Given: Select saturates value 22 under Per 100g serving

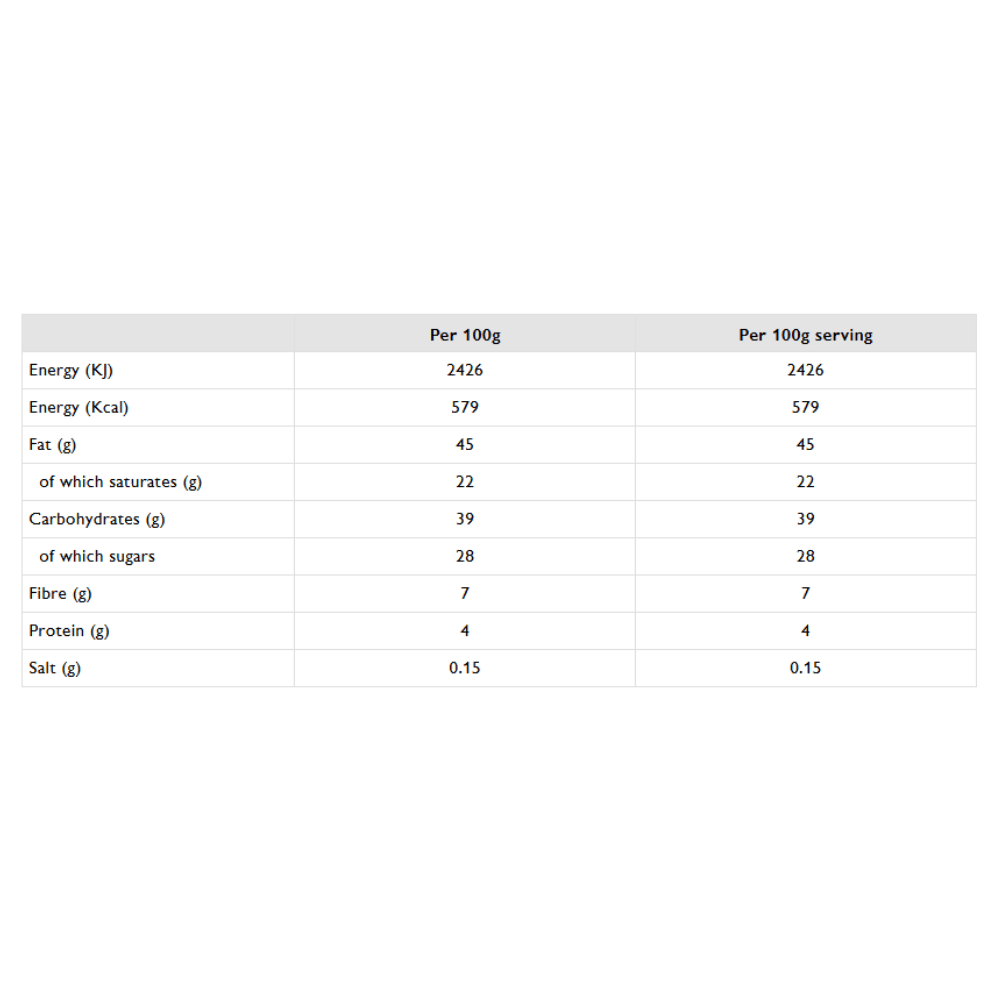Looking at the screenshot, I should click(x=805, y=481).
